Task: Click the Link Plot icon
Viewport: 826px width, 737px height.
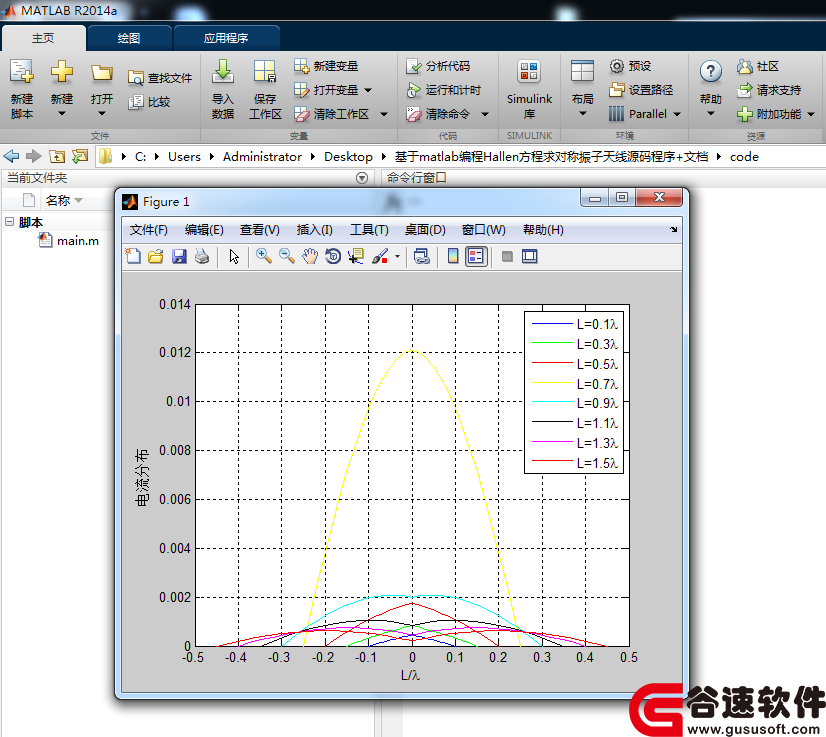Action: coord(421,257)
